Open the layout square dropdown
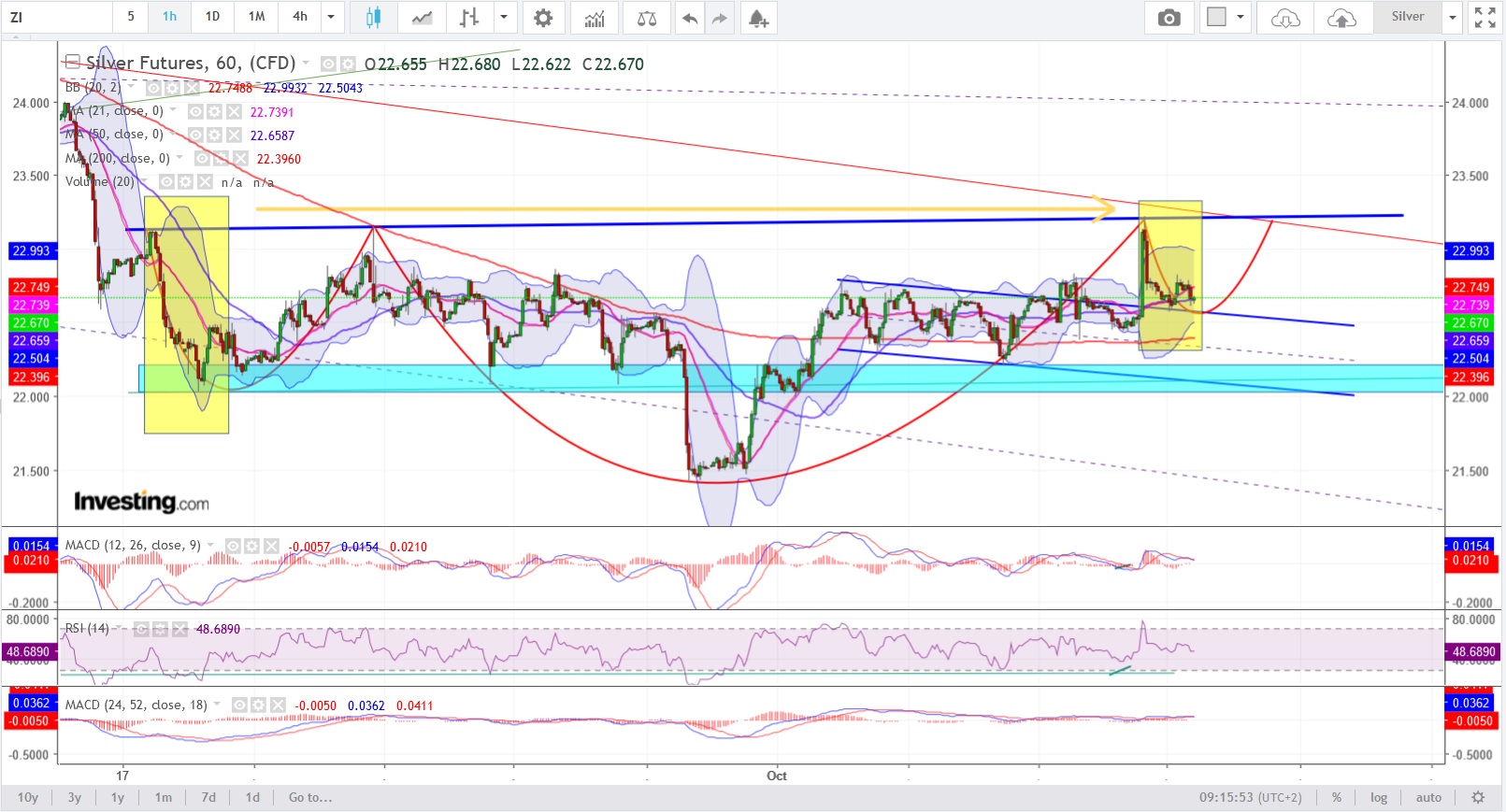Screen dimensions: 1506x812 coord(1226,17)
